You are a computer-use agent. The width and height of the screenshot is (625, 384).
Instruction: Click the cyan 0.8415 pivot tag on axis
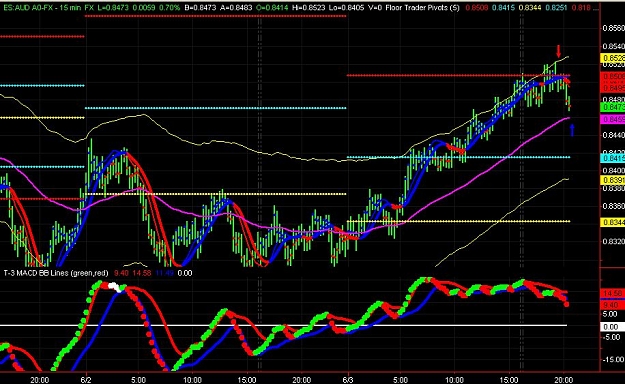(x=613, y=158)
